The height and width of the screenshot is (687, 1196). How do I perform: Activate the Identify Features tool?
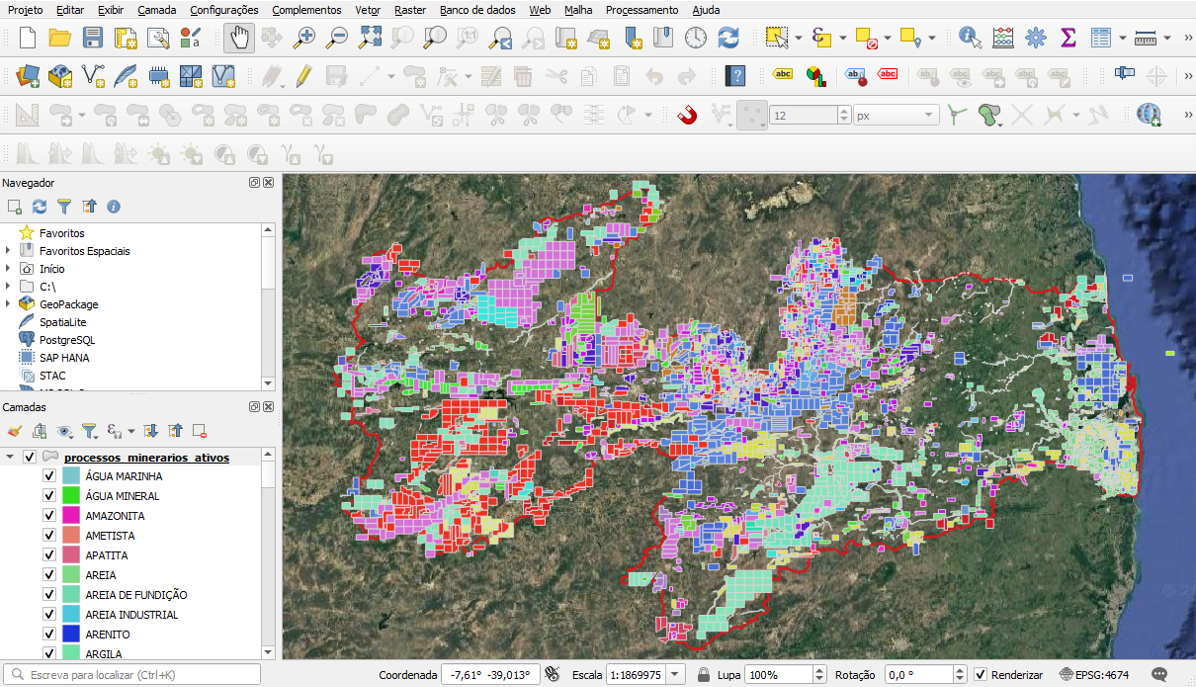[969, 38]
